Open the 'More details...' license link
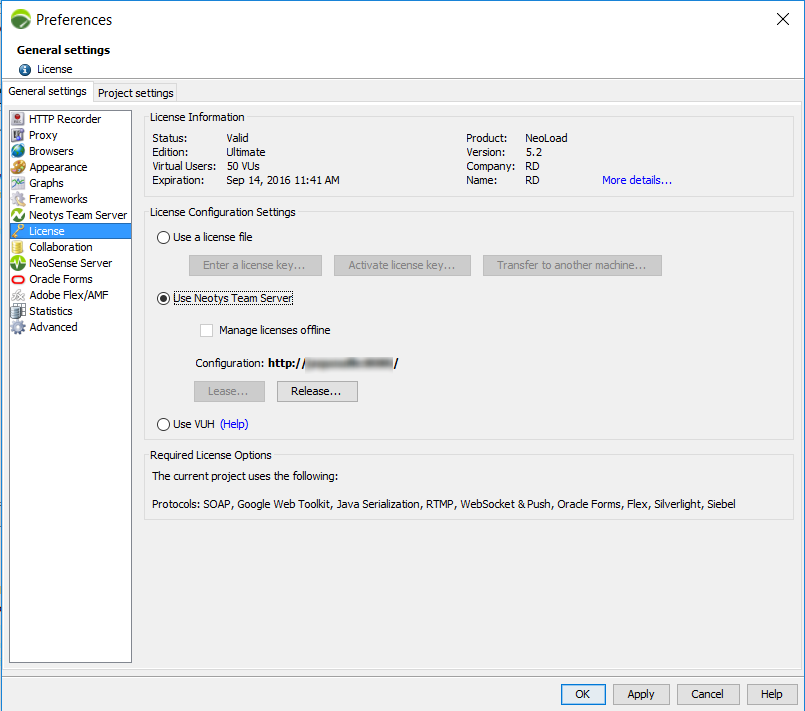This screenshot has width=805, height=711. click(636, 180)
